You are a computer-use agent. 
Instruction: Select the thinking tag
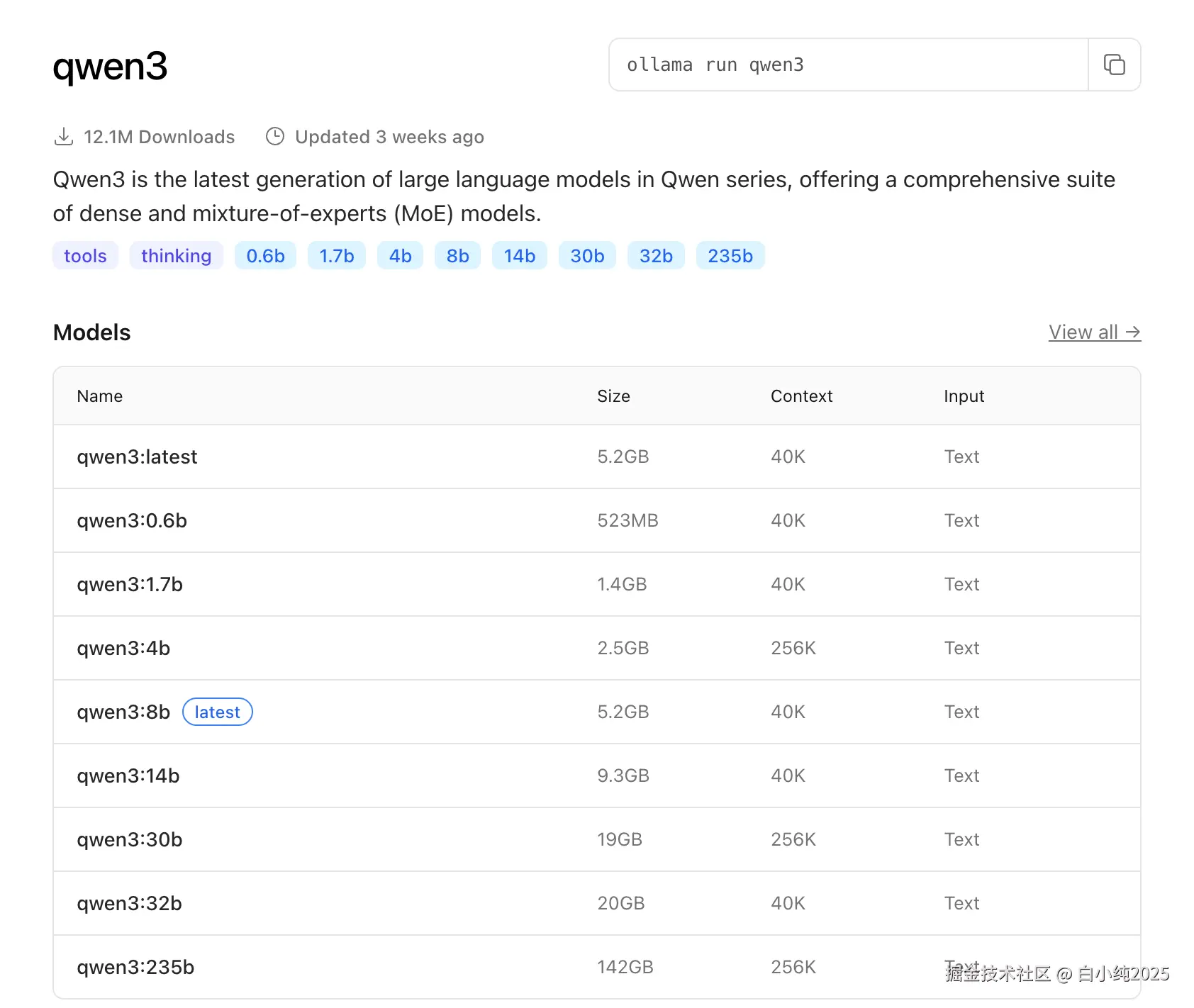point(176,256)
